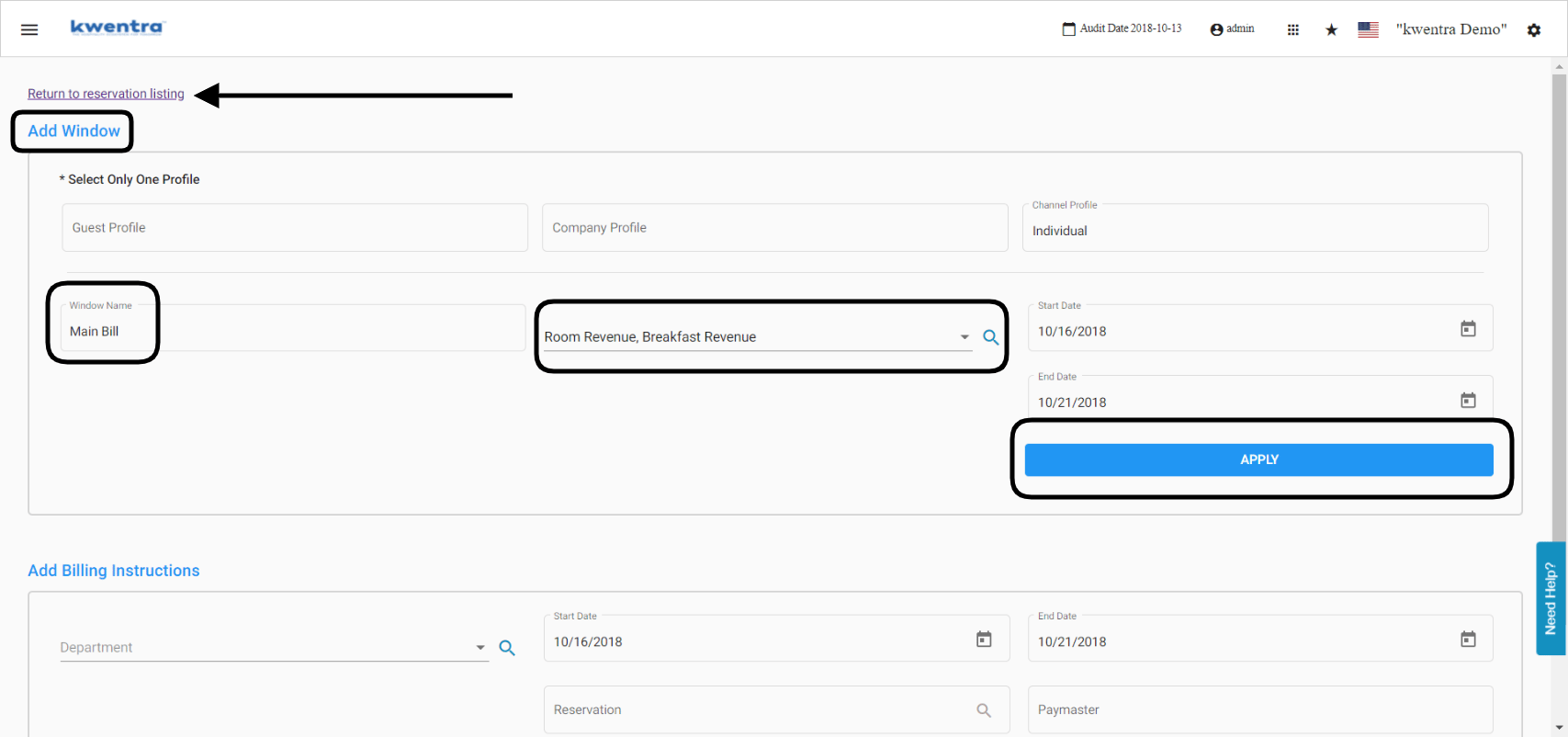Open the admin user account icon
Screen dimensions: 1568x737
coord(1216,29)
